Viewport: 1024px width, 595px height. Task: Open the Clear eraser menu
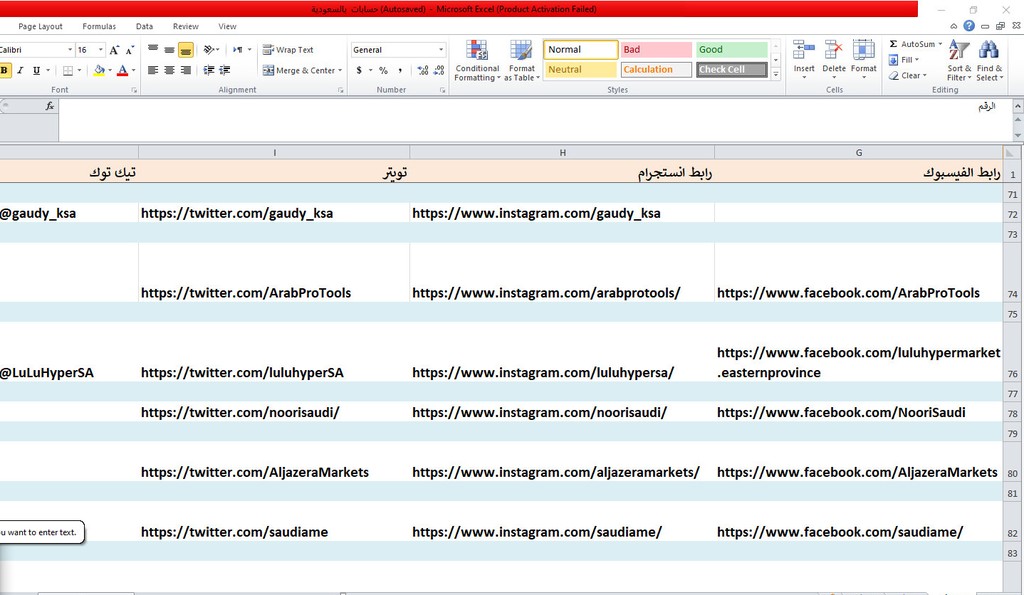coord(908,75)
